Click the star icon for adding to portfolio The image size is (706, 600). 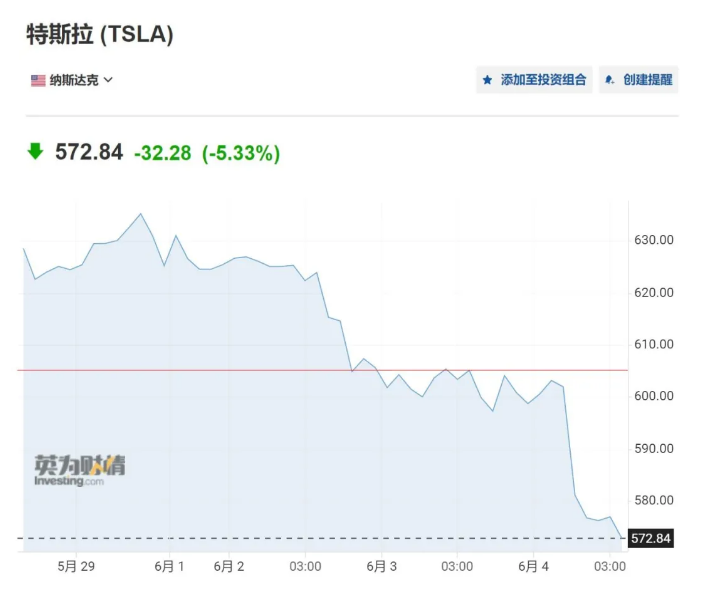[488, 80]
